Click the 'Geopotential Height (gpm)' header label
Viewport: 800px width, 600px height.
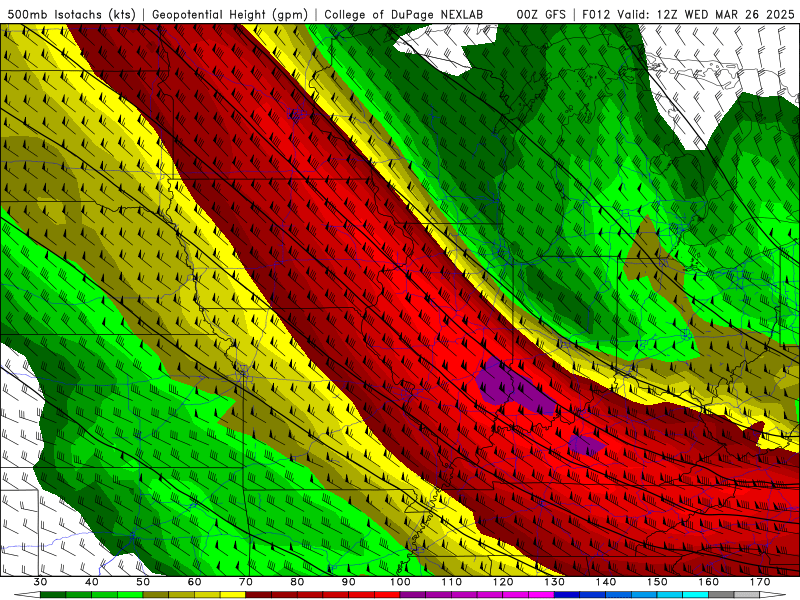pyautogui.click(x=230, y=15)
